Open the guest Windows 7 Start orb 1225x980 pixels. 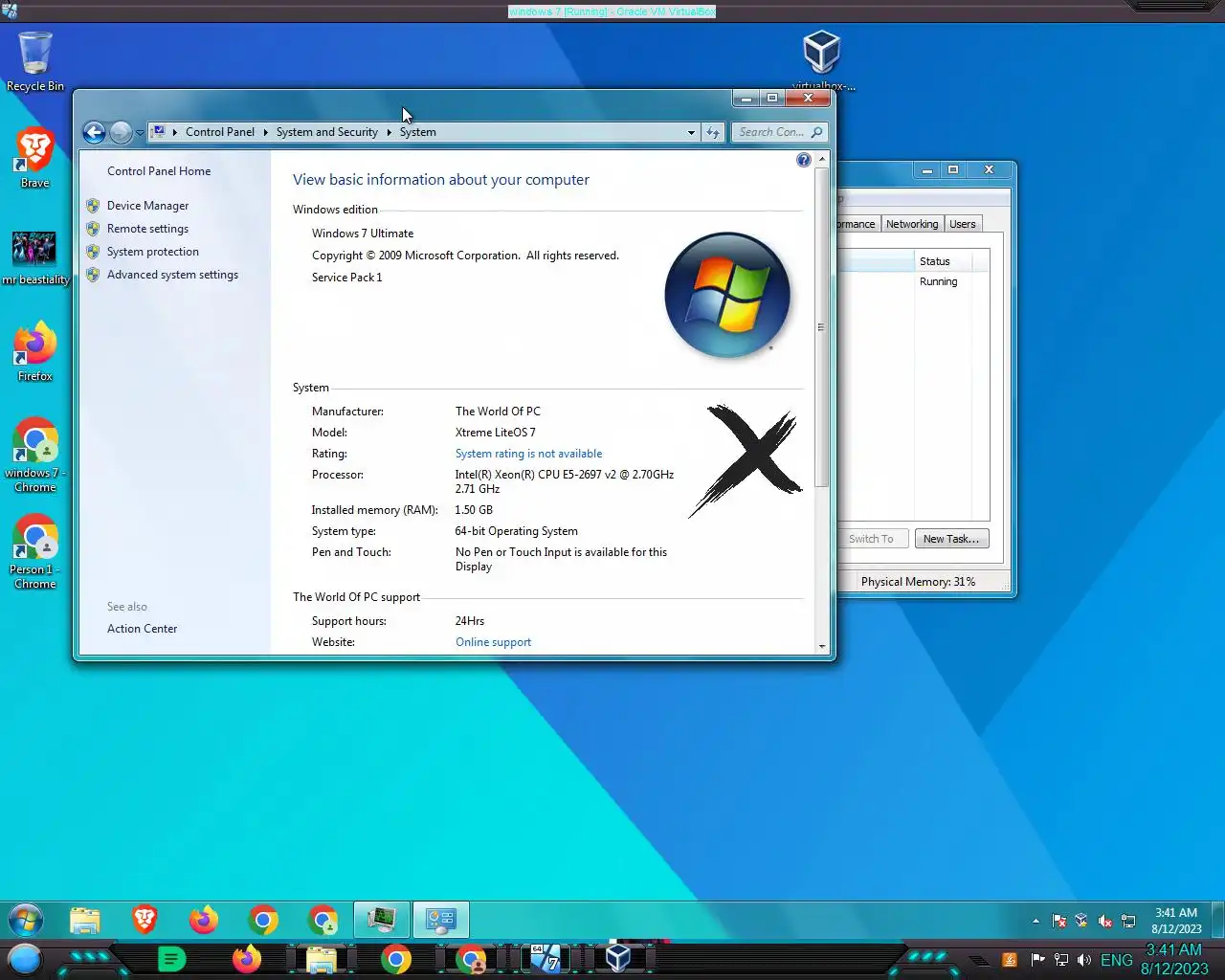coord(26,921)
